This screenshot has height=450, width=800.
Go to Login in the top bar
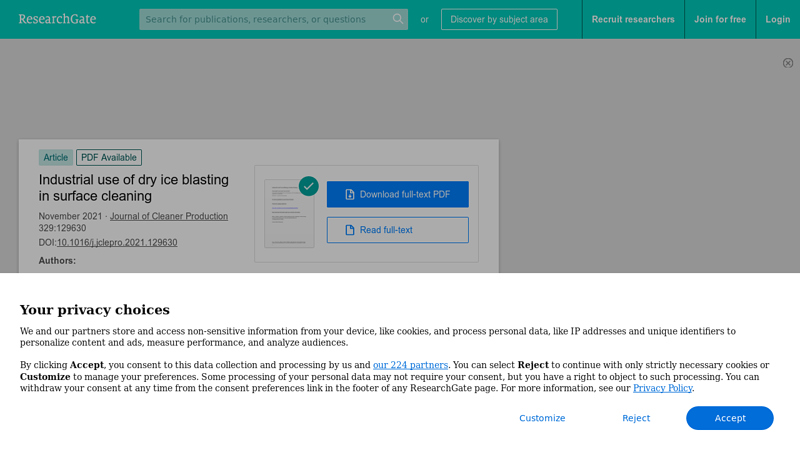pyautogui.click(x=778, y=19)
